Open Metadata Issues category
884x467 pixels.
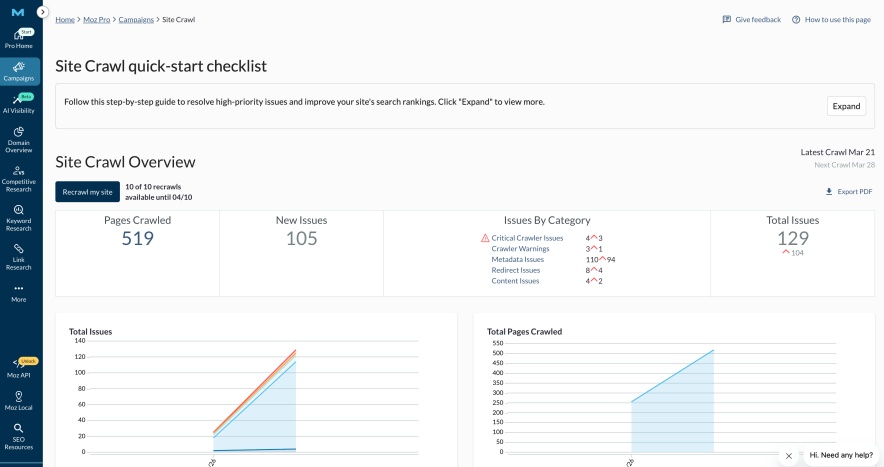tap(518, 259)
